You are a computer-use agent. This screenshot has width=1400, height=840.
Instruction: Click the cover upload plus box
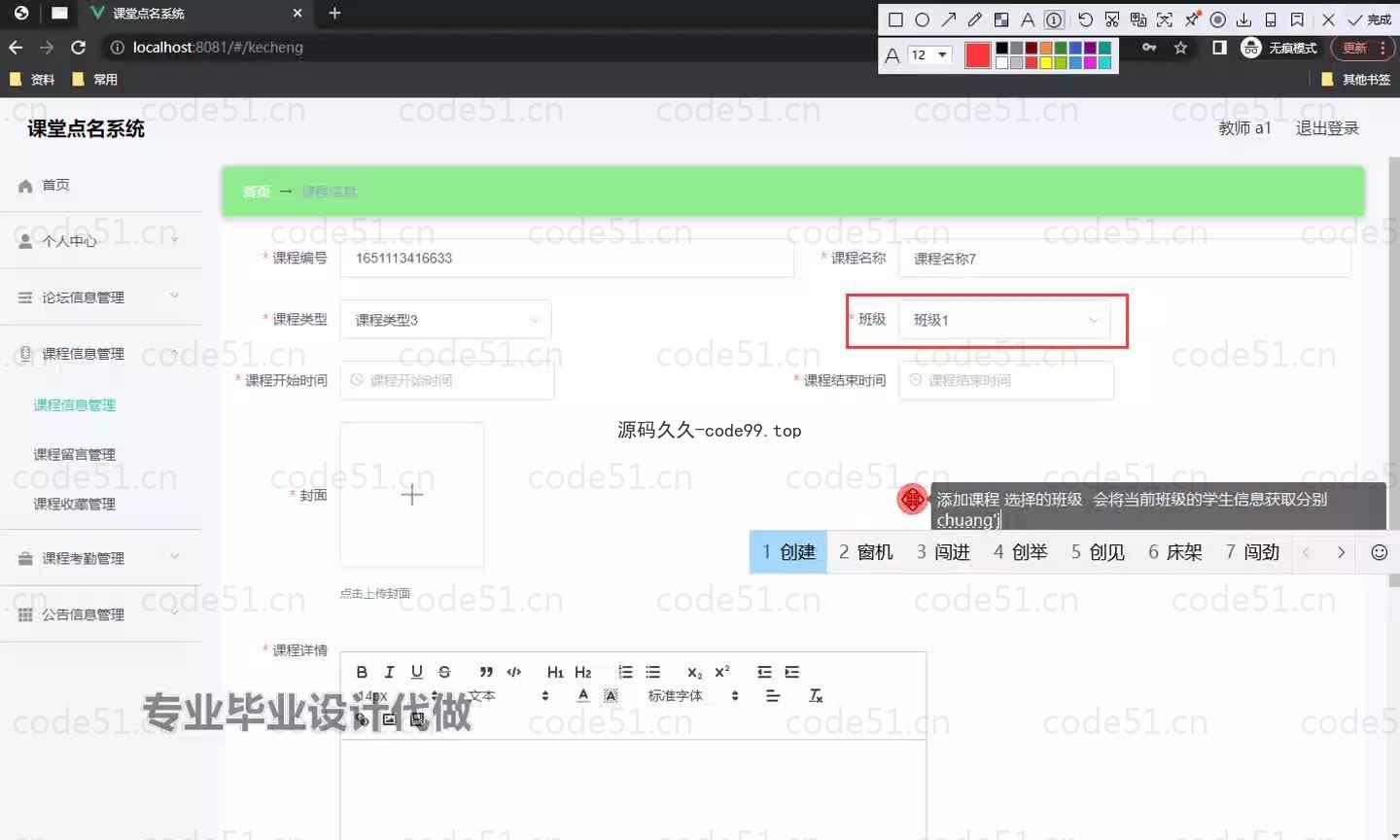click(x=412, y=495)
